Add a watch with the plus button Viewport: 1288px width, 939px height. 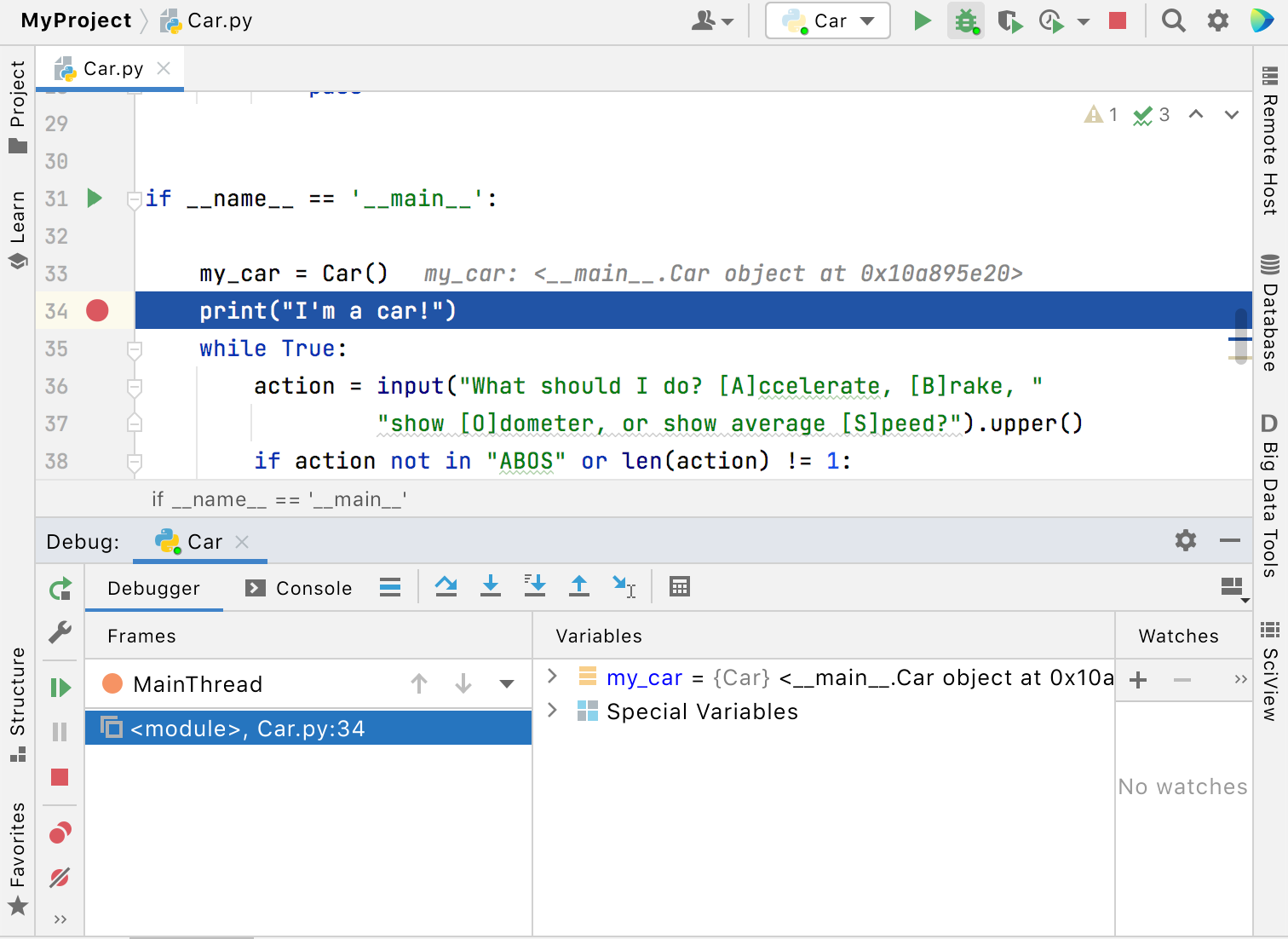[1137, 680]
